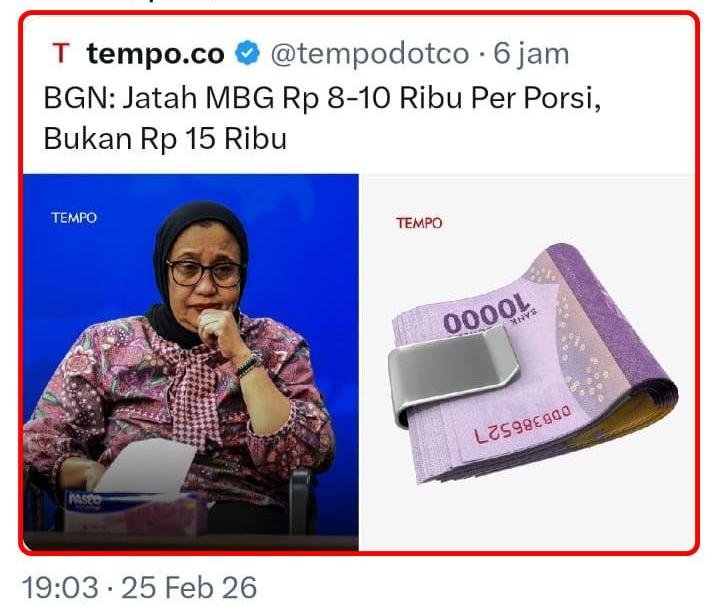Click the bracelet on the woman's wrist

[248, 364]
